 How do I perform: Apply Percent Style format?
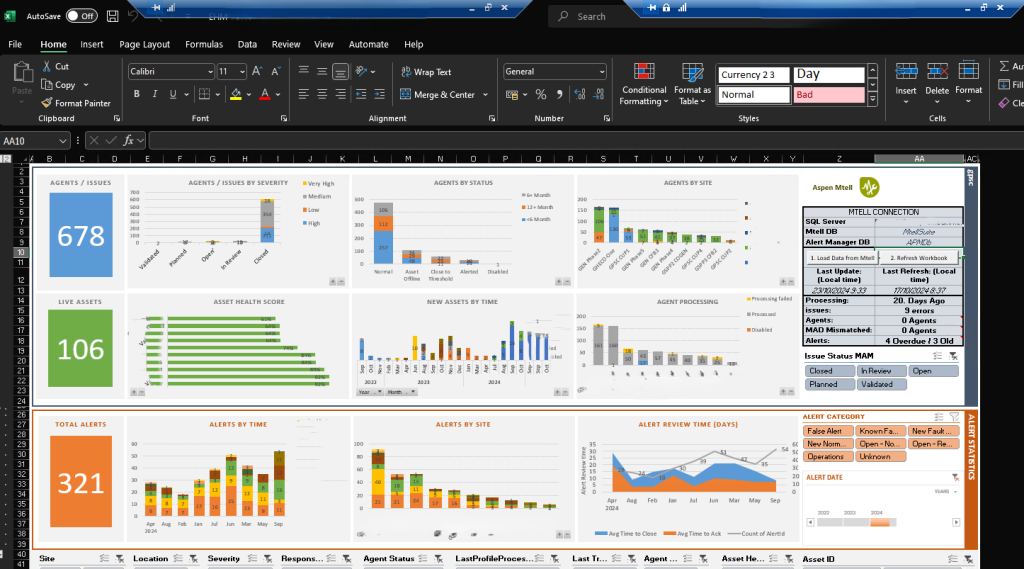tap(541, 95)
